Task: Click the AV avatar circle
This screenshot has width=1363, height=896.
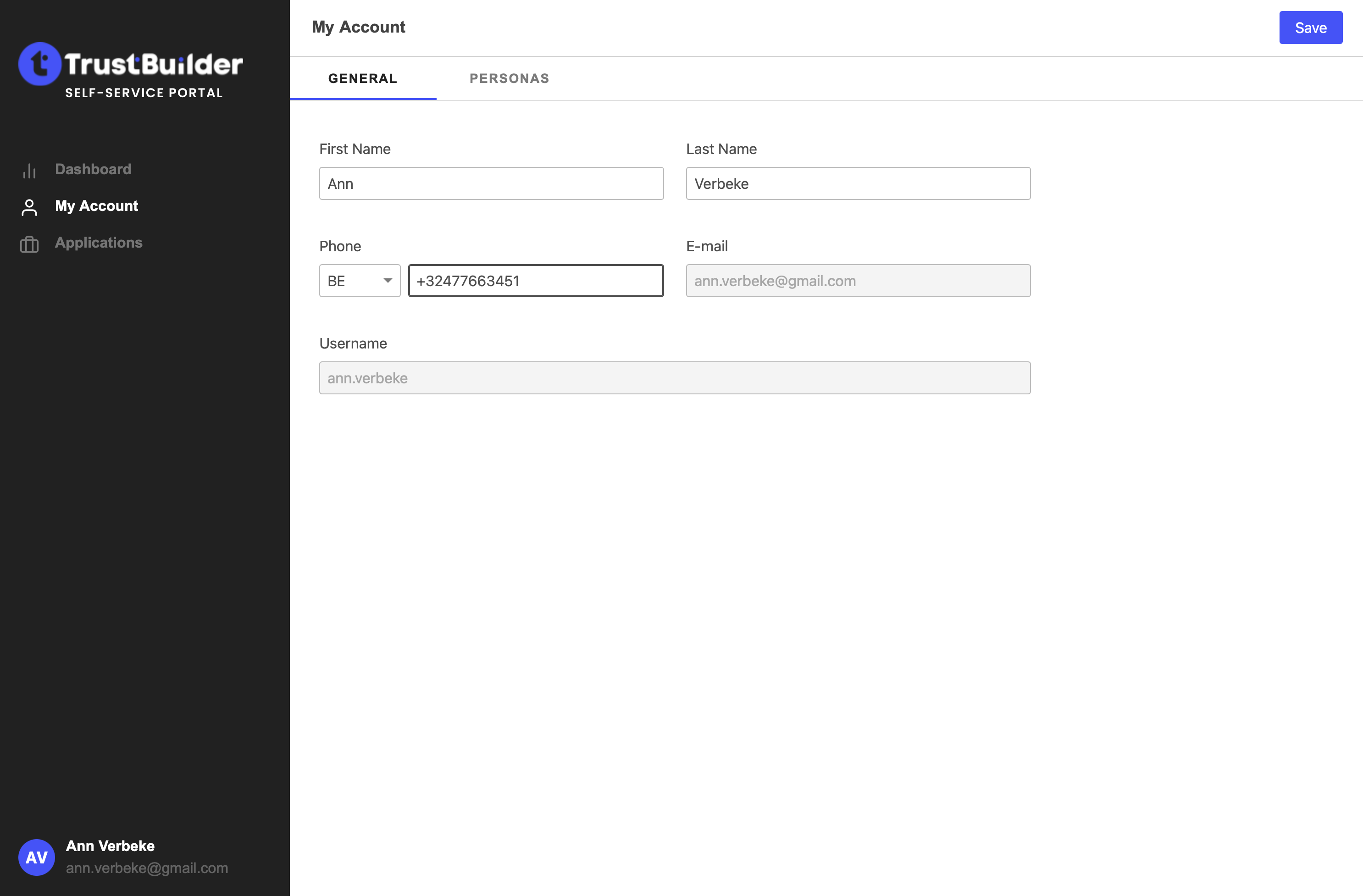Action: (37, 857)
